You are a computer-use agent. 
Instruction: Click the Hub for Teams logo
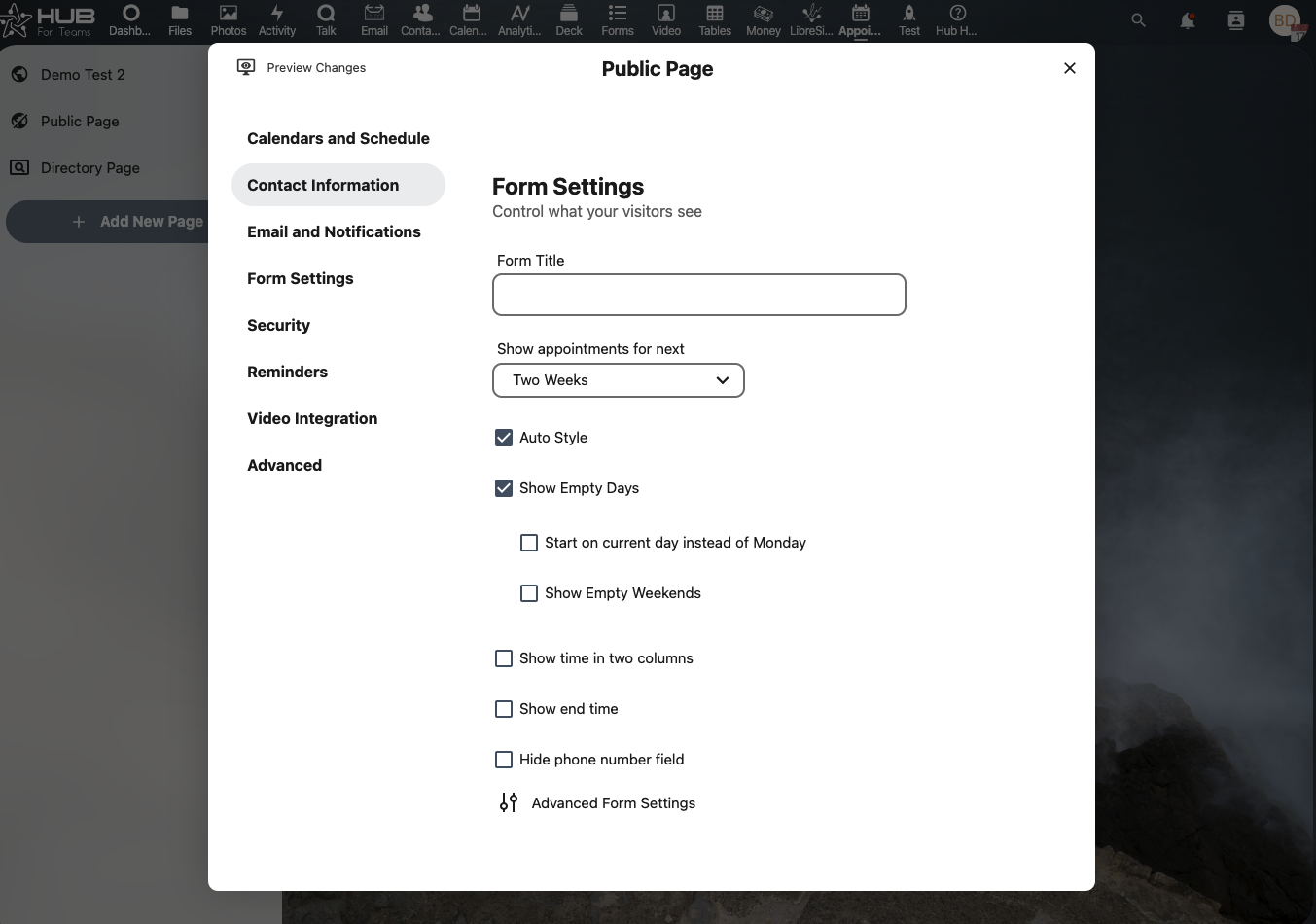[49, 20]
